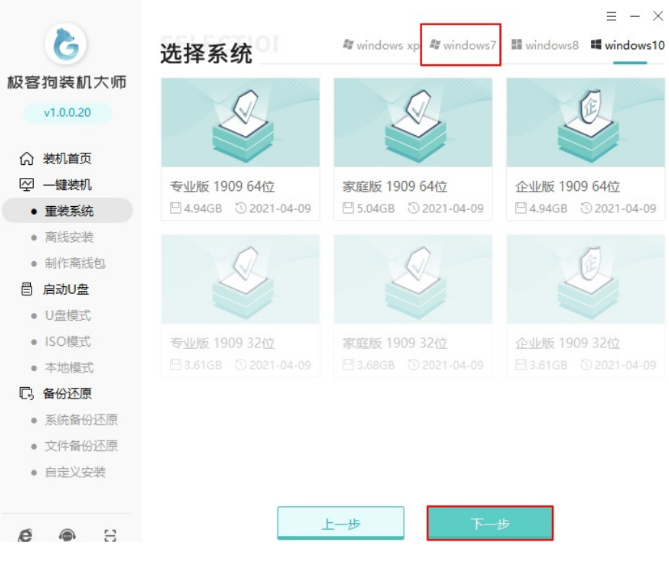Switch to the windows8 tab

pos(545,45)
